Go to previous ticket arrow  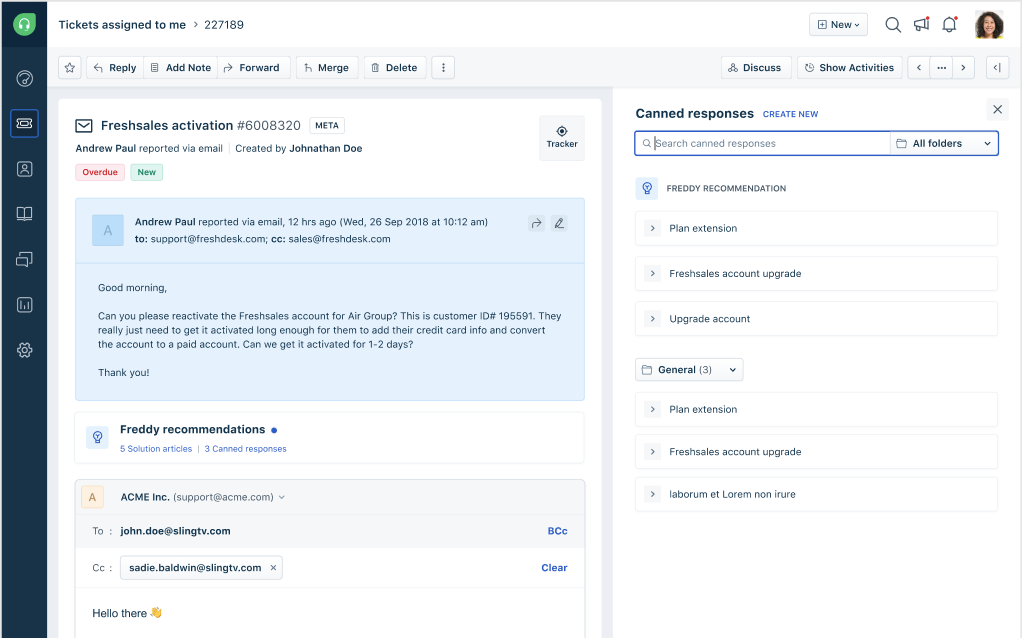(x=919, y=68)
